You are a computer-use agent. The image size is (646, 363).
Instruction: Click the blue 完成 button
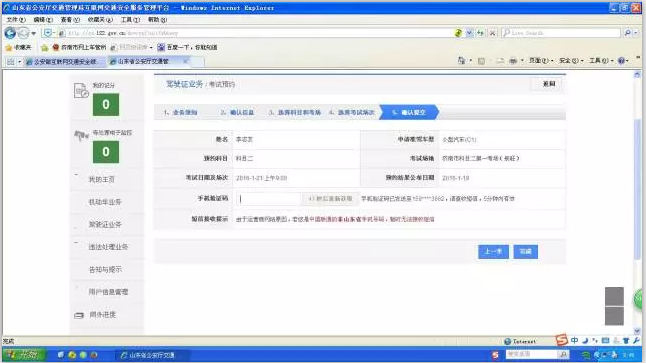coord(525,252)
